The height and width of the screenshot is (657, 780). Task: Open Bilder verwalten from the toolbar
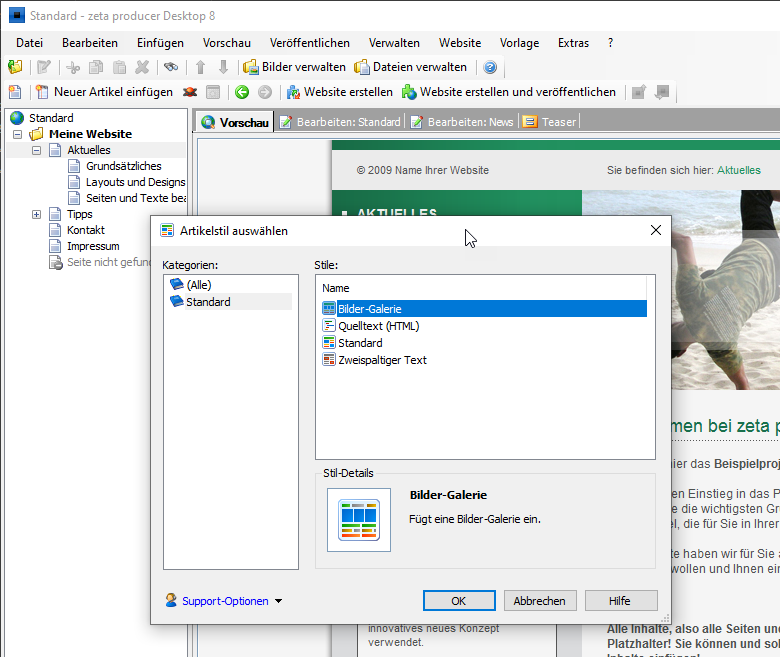(x=294, y=67)
